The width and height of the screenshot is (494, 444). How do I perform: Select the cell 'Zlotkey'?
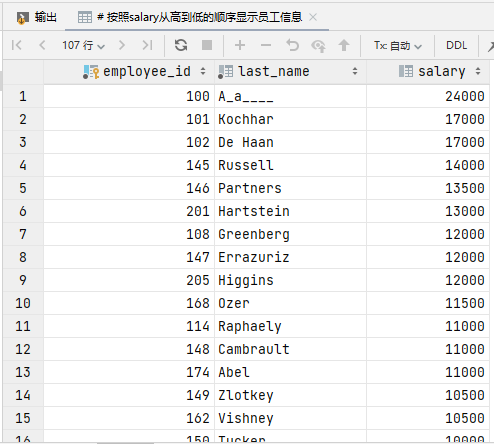point(290,395)
